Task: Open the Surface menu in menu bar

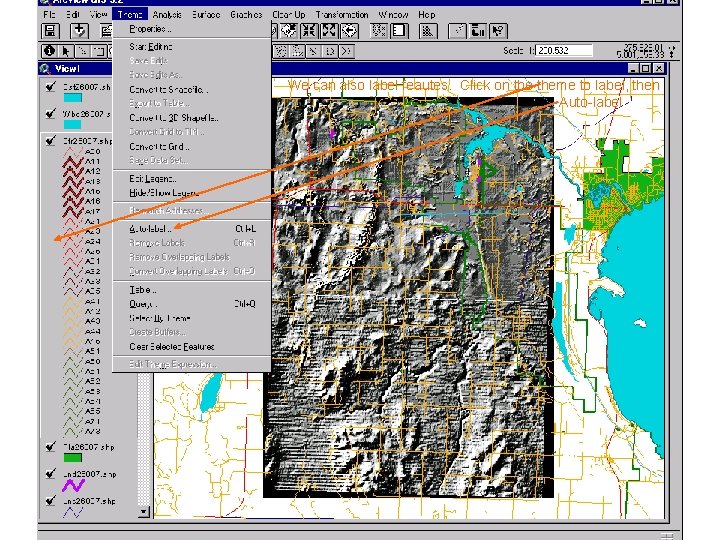Action: (206, 15)
